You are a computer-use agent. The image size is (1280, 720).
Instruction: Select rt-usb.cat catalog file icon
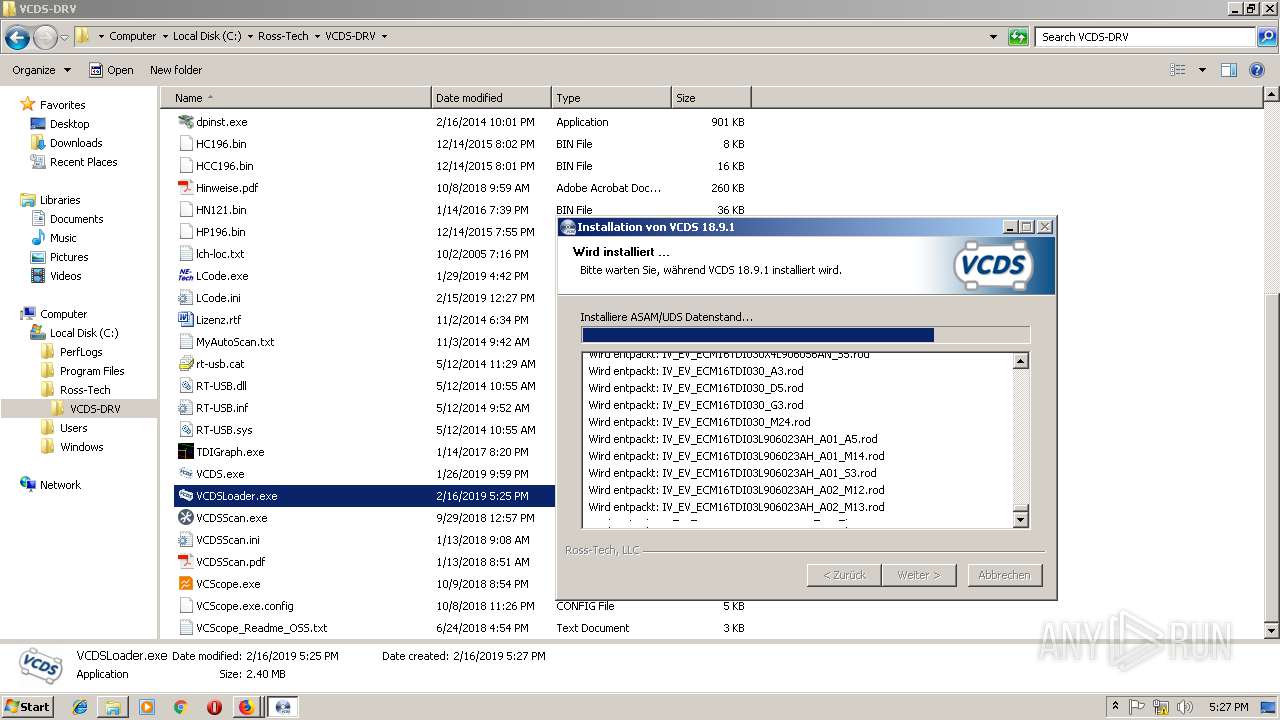(x=185, y=364)
